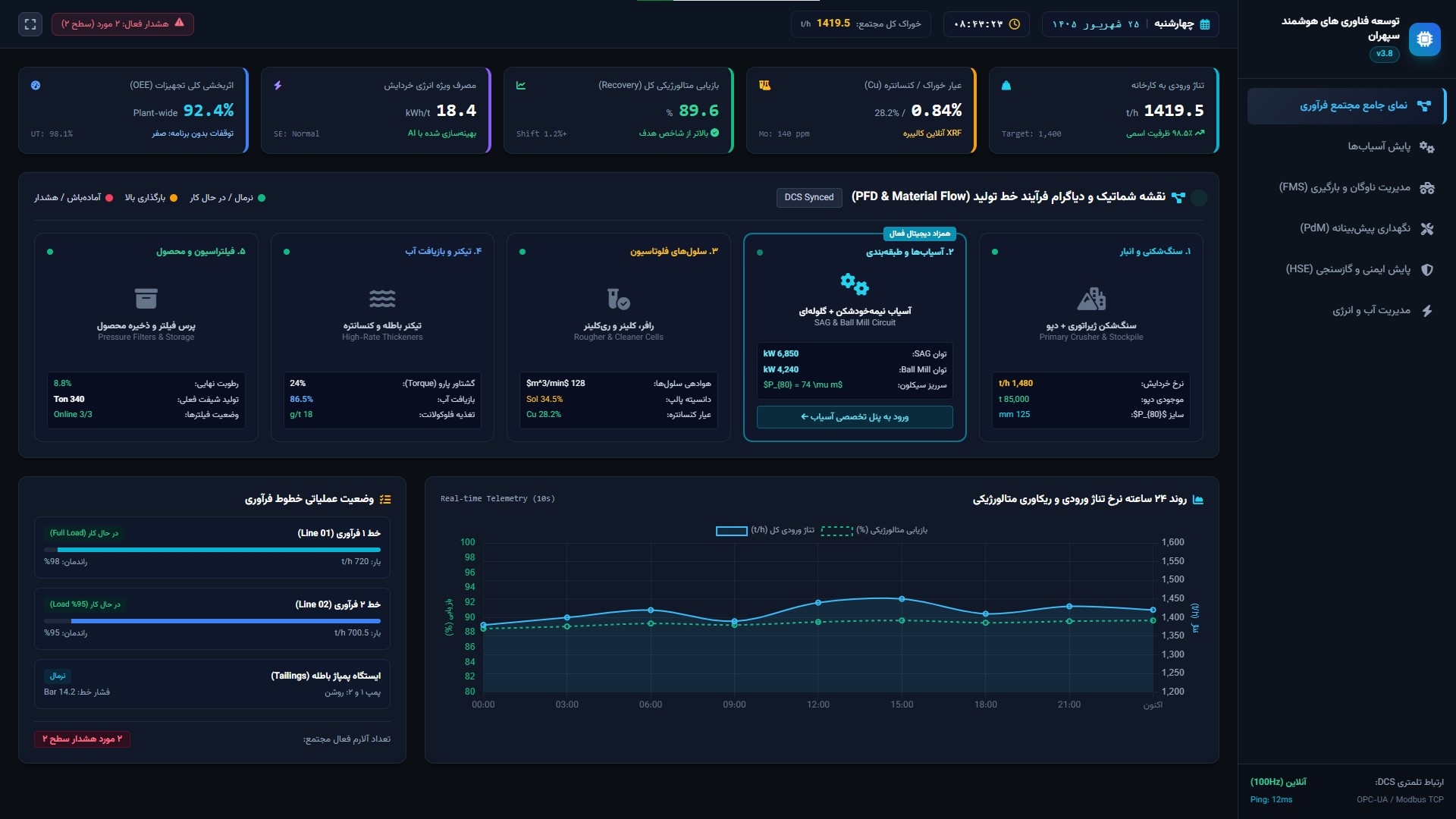Open نگهداری پیش‌بینانه (PdM) menu item
Viewport: 1456px width, 819px height.
coord(1346,228)
